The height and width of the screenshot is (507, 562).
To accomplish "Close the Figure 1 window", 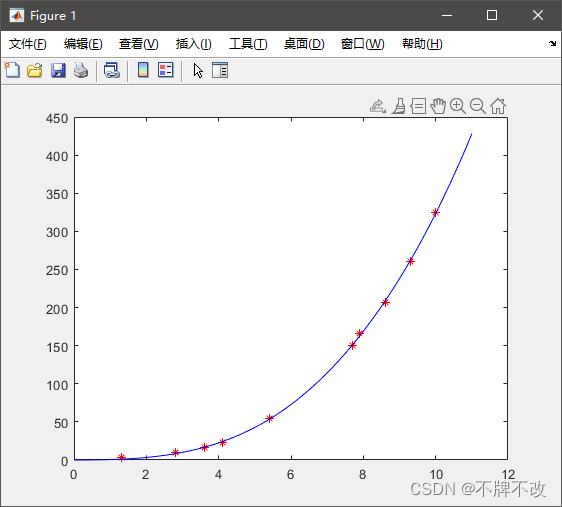I will 538,15.
